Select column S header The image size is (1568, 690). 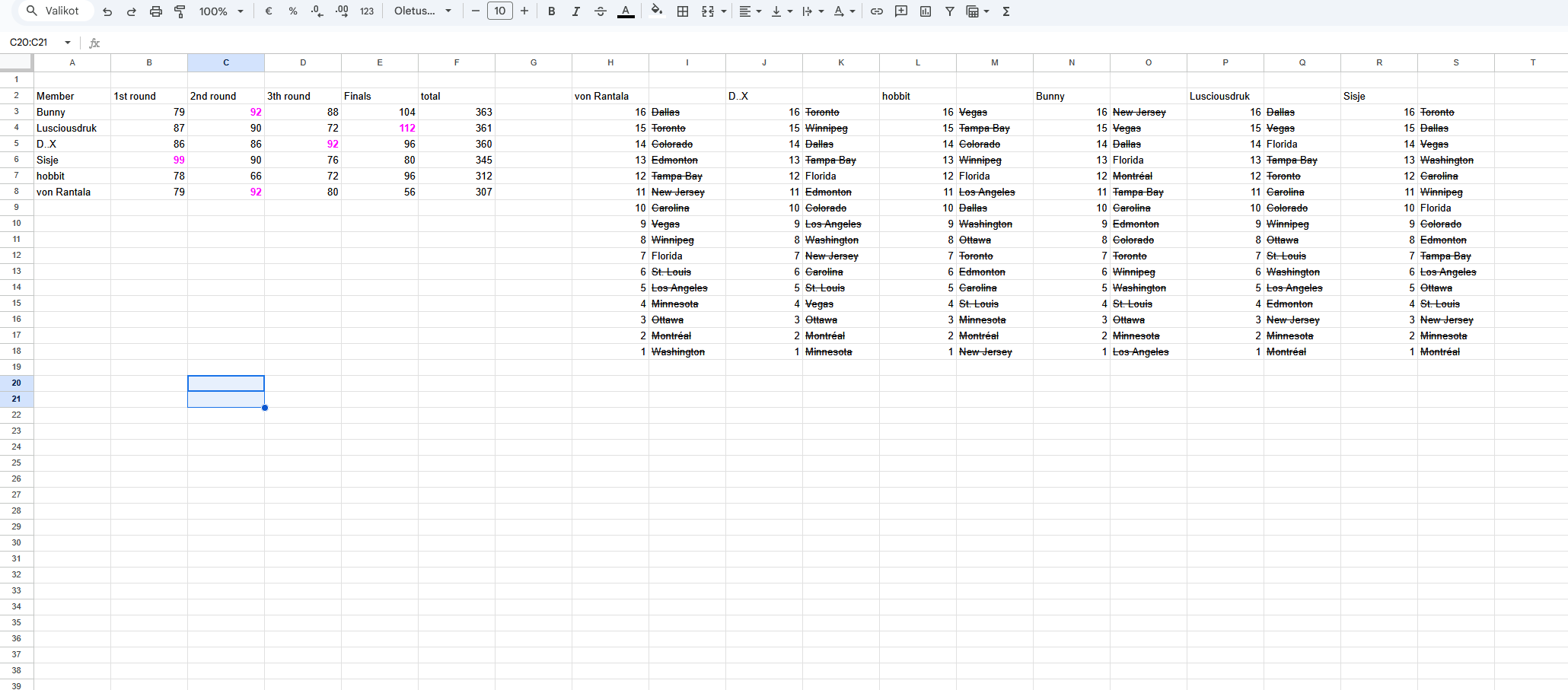[1456, 62]
